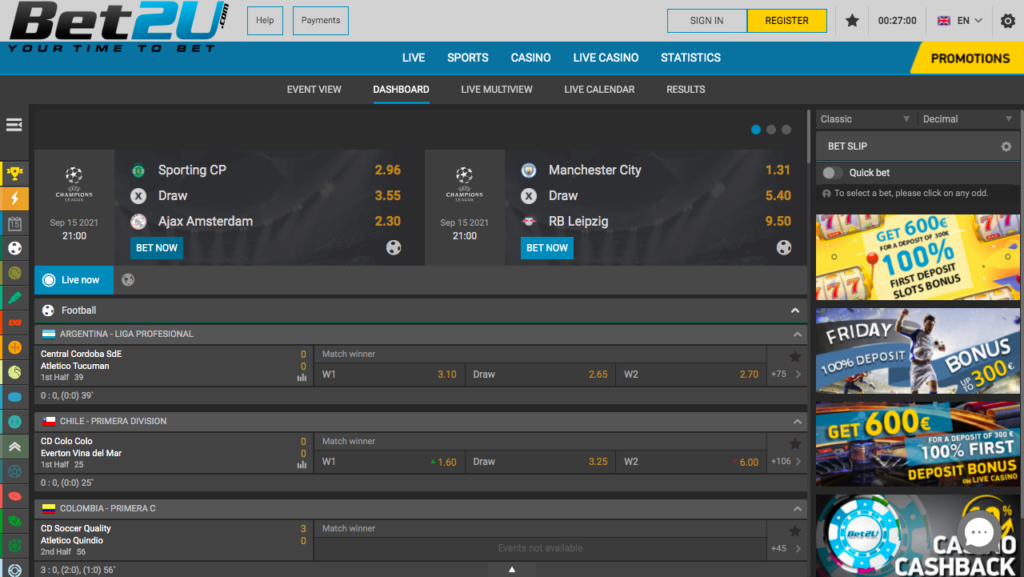Click the Help button

click(x=265, y=20)
